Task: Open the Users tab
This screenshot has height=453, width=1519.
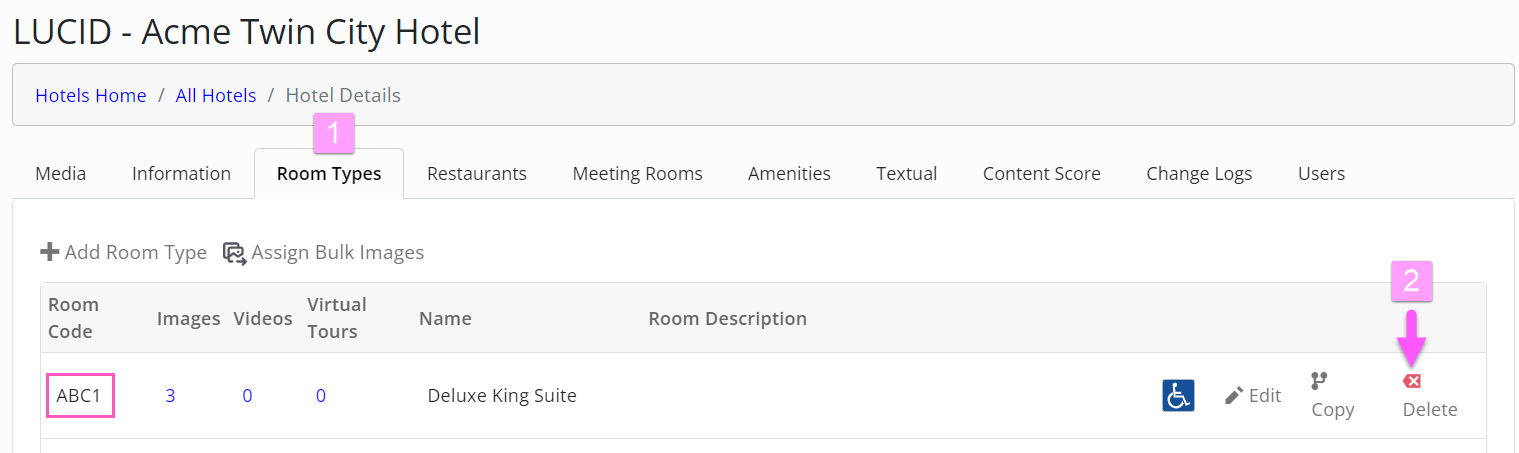Action: tap(1321, 174)
